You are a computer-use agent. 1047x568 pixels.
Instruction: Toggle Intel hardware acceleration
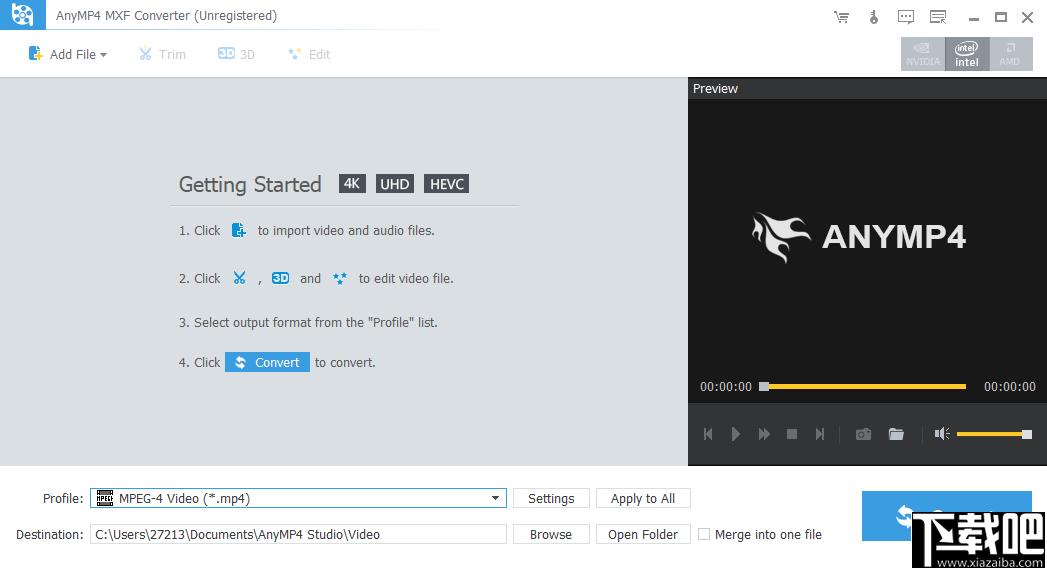point(967,54)
